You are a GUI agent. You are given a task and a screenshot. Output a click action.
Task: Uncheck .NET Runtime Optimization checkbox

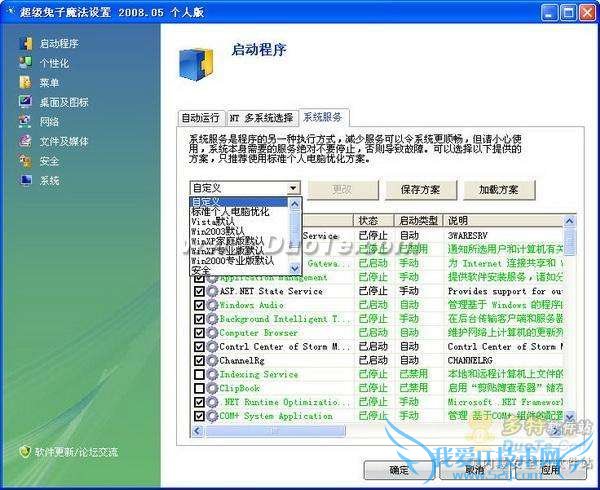coord(199,402)
